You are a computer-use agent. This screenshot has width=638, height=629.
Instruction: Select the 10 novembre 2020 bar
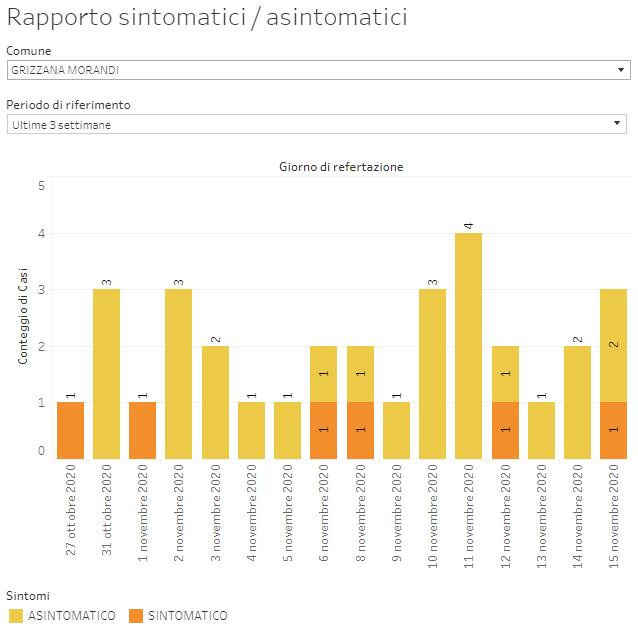pyautogui.click(x=432, y=373)
